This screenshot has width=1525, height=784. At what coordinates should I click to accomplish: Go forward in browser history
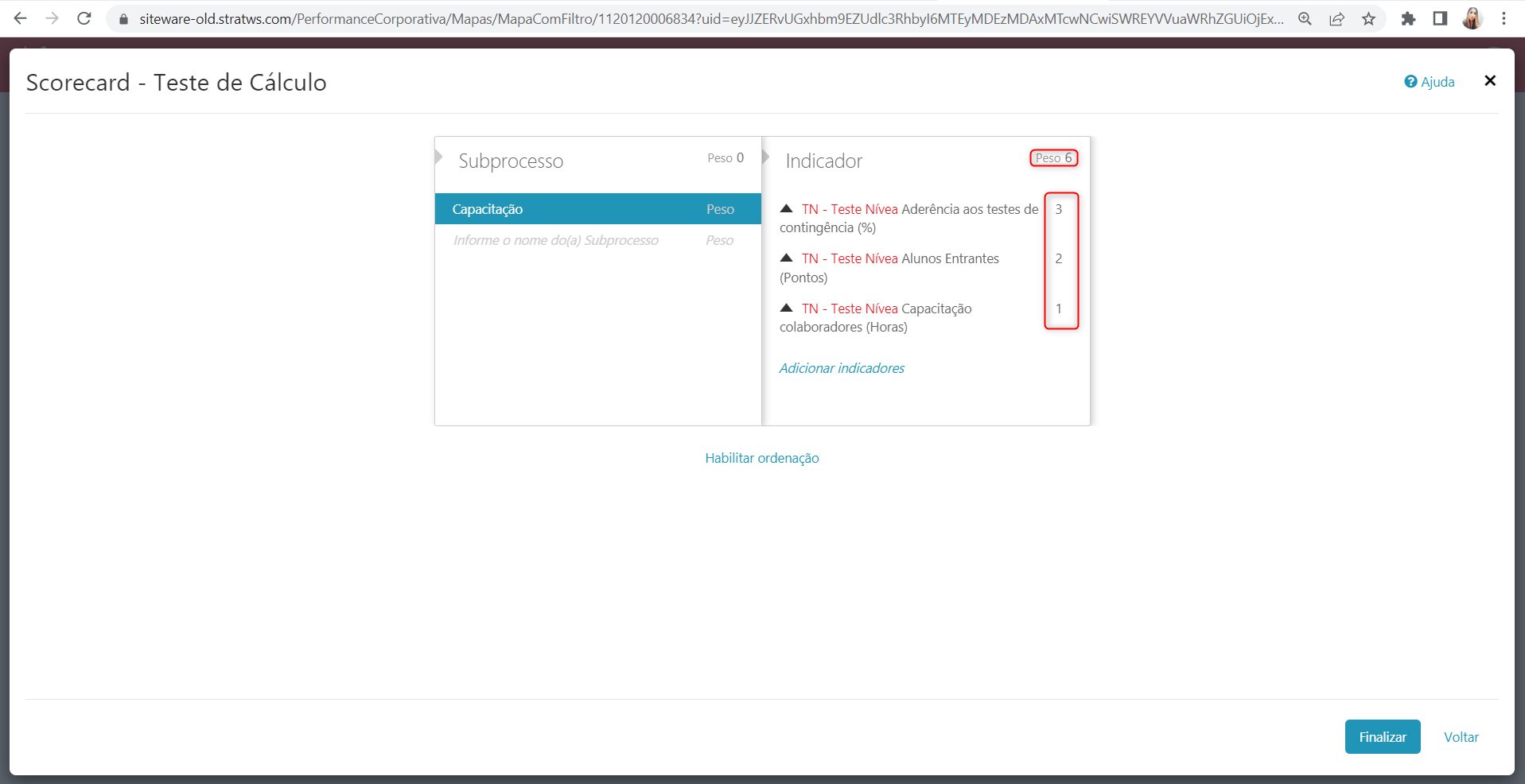tap(53, 18)
